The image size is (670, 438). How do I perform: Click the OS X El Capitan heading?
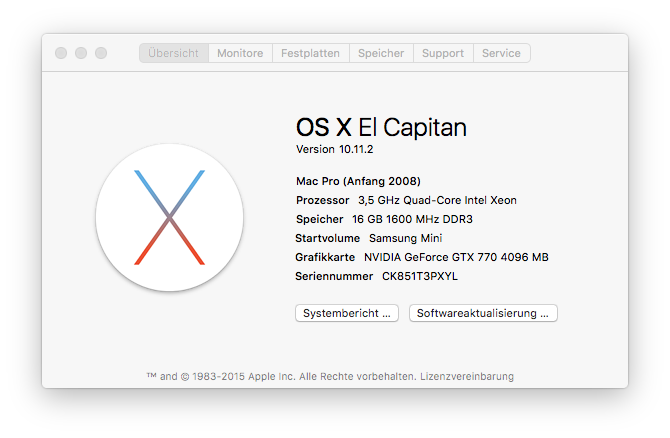(381, 127)
